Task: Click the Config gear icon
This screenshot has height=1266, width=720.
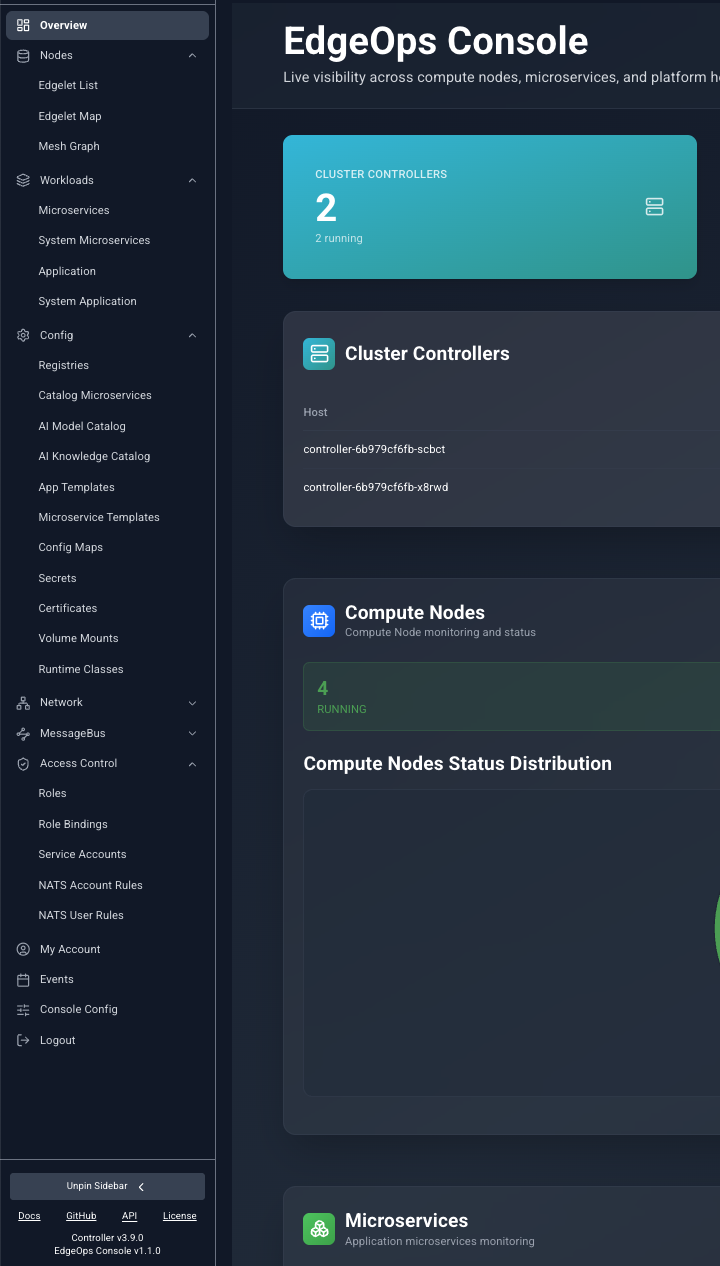Action: (23, 335)
